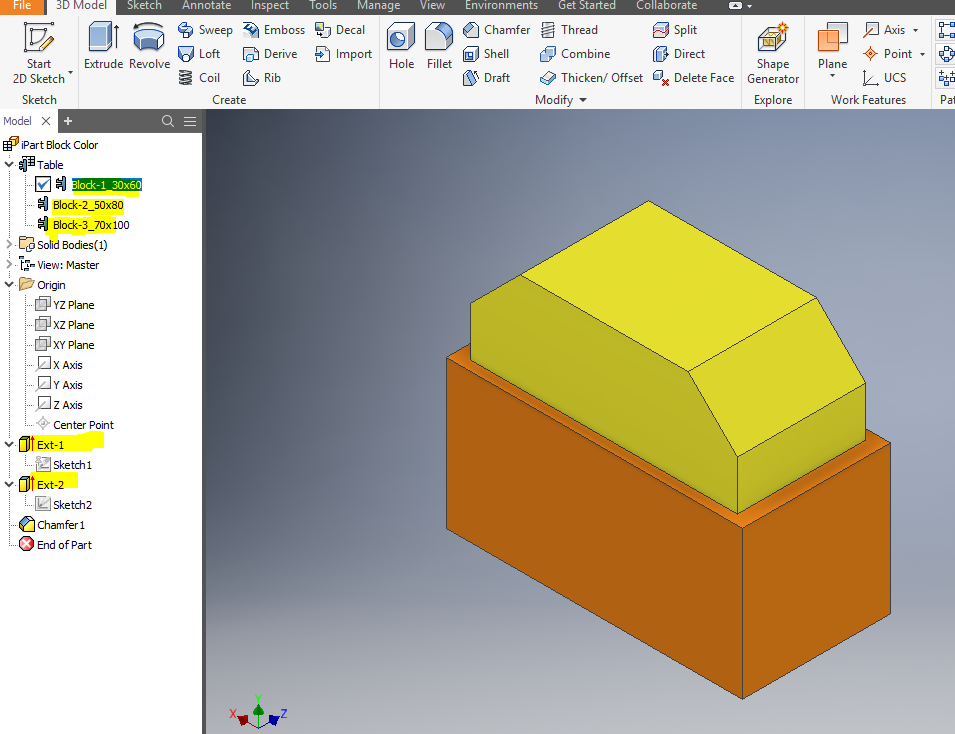Open the Loft tool
This screenshot has width=955, height=734.
(x=202, y=53)
